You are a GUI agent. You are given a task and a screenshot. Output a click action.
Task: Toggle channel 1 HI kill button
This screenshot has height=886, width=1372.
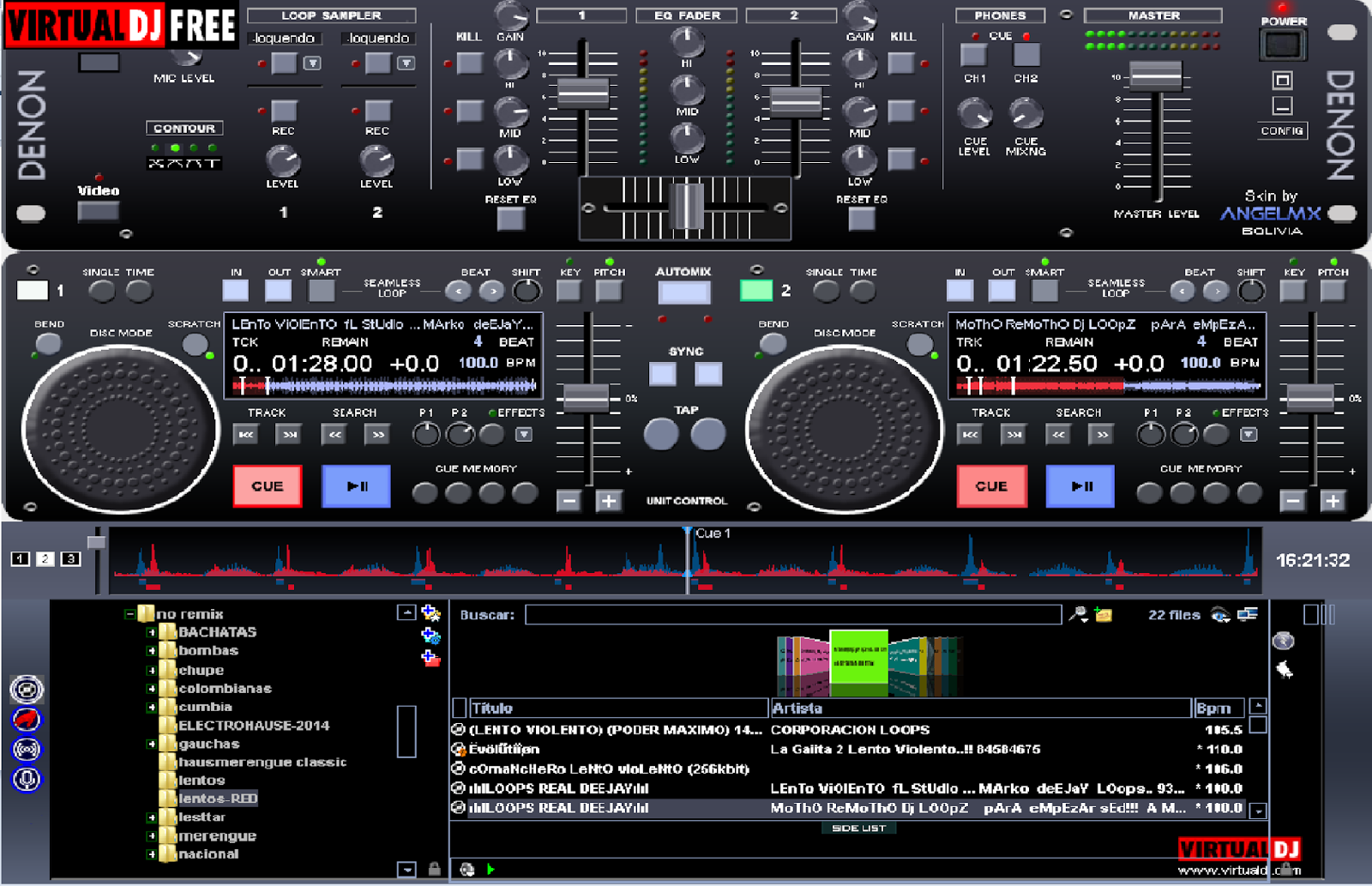tap(469, 63)
